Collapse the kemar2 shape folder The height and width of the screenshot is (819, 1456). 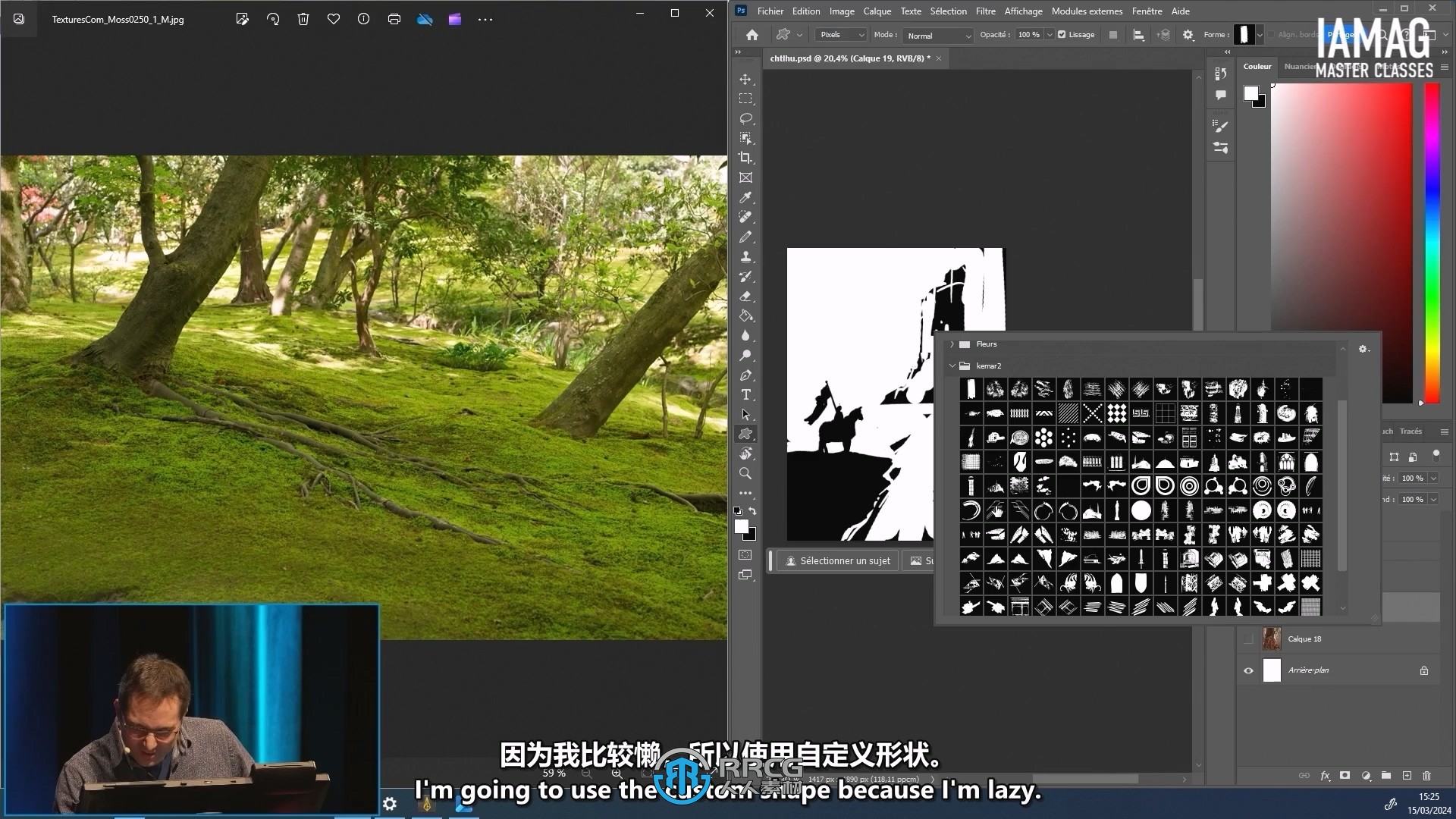[x=952, y=366]
